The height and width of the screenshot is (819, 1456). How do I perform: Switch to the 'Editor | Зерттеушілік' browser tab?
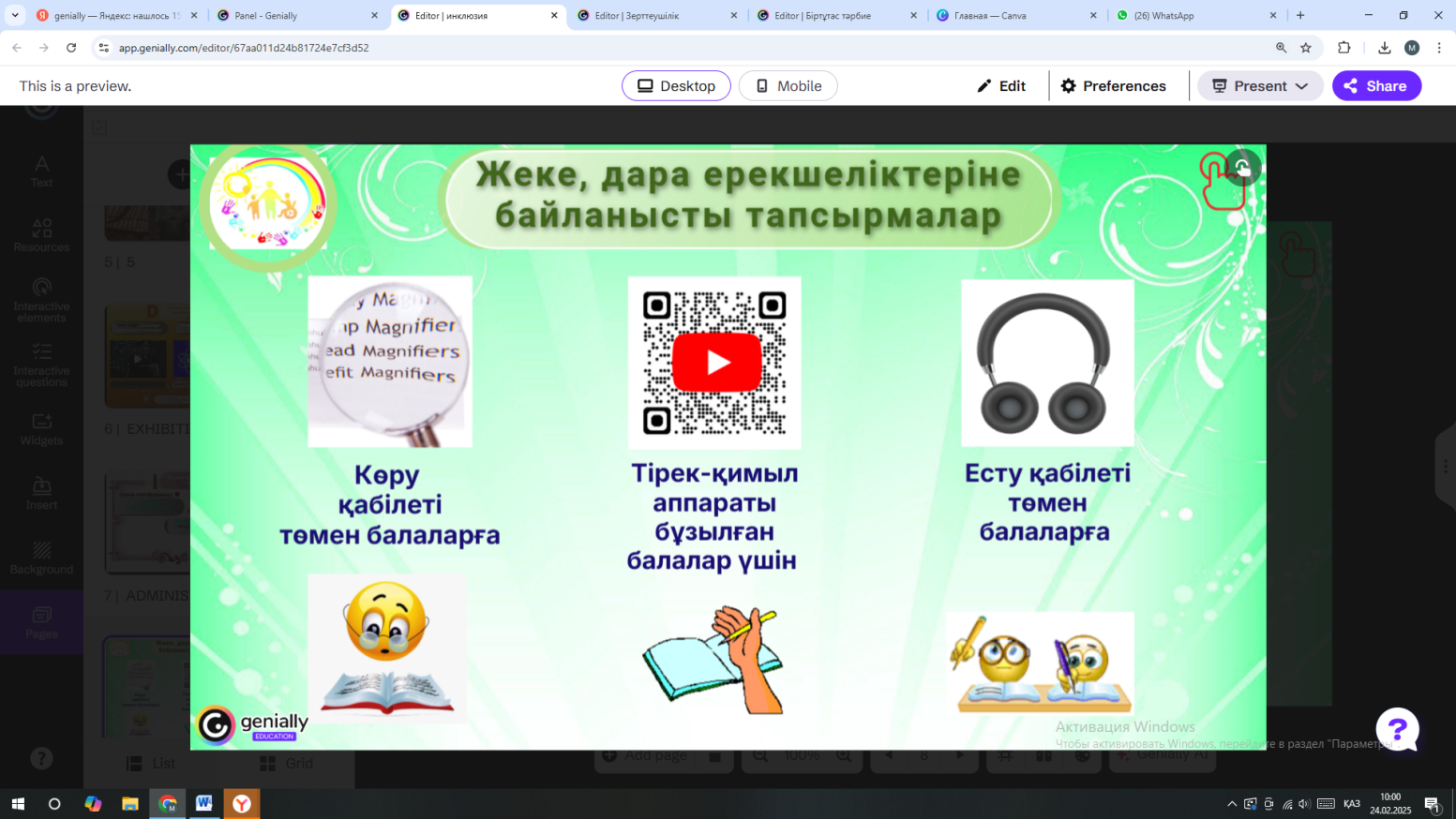(657, 16)
